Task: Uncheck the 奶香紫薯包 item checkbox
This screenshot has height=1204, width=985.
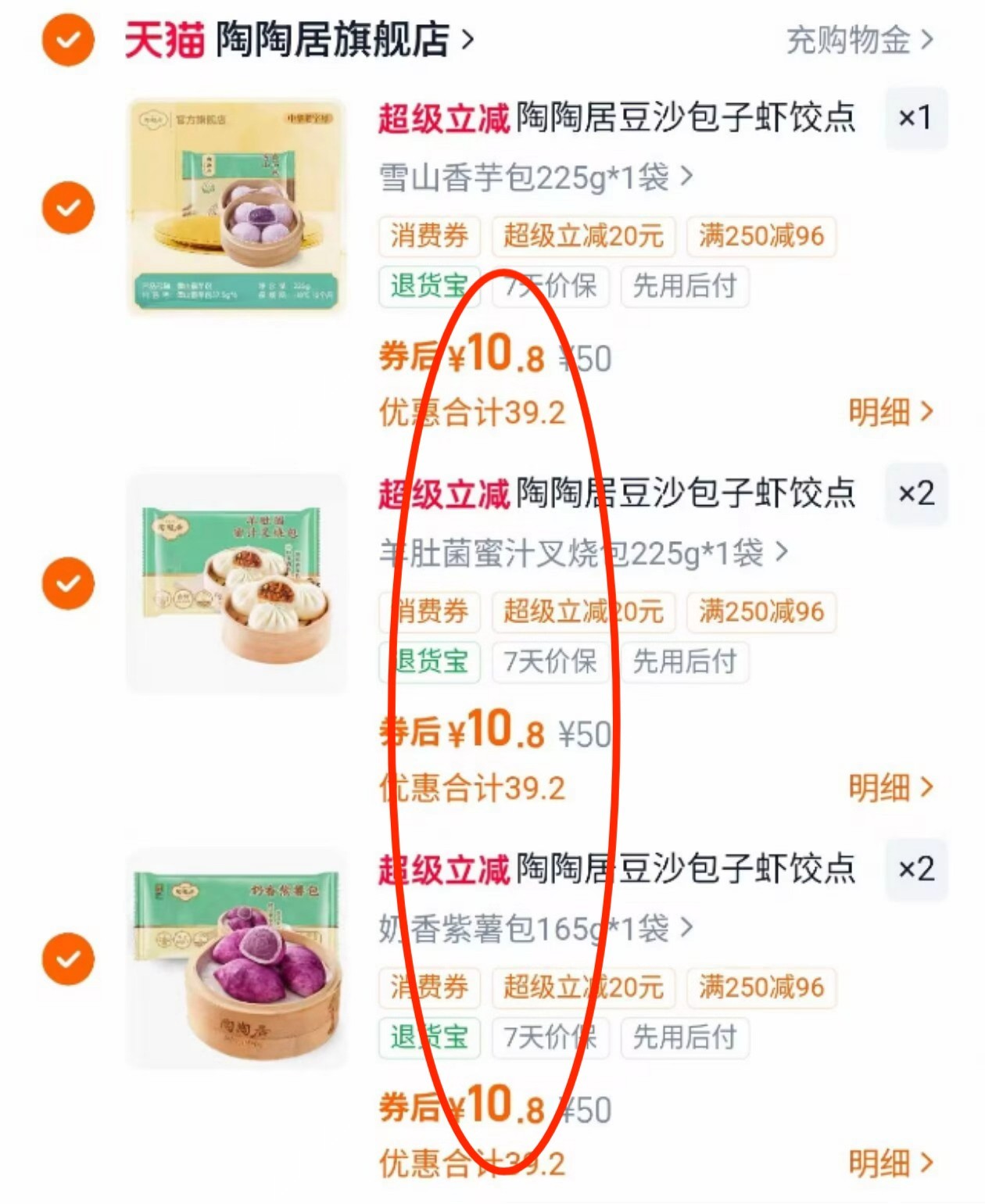Action: click(x=68, y=959)
